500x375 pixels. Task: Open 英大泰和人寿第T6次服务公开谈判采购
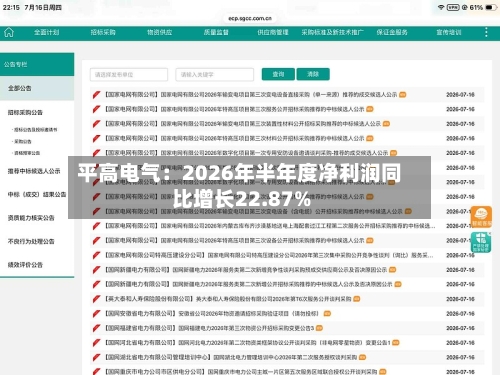pos(228,299)
